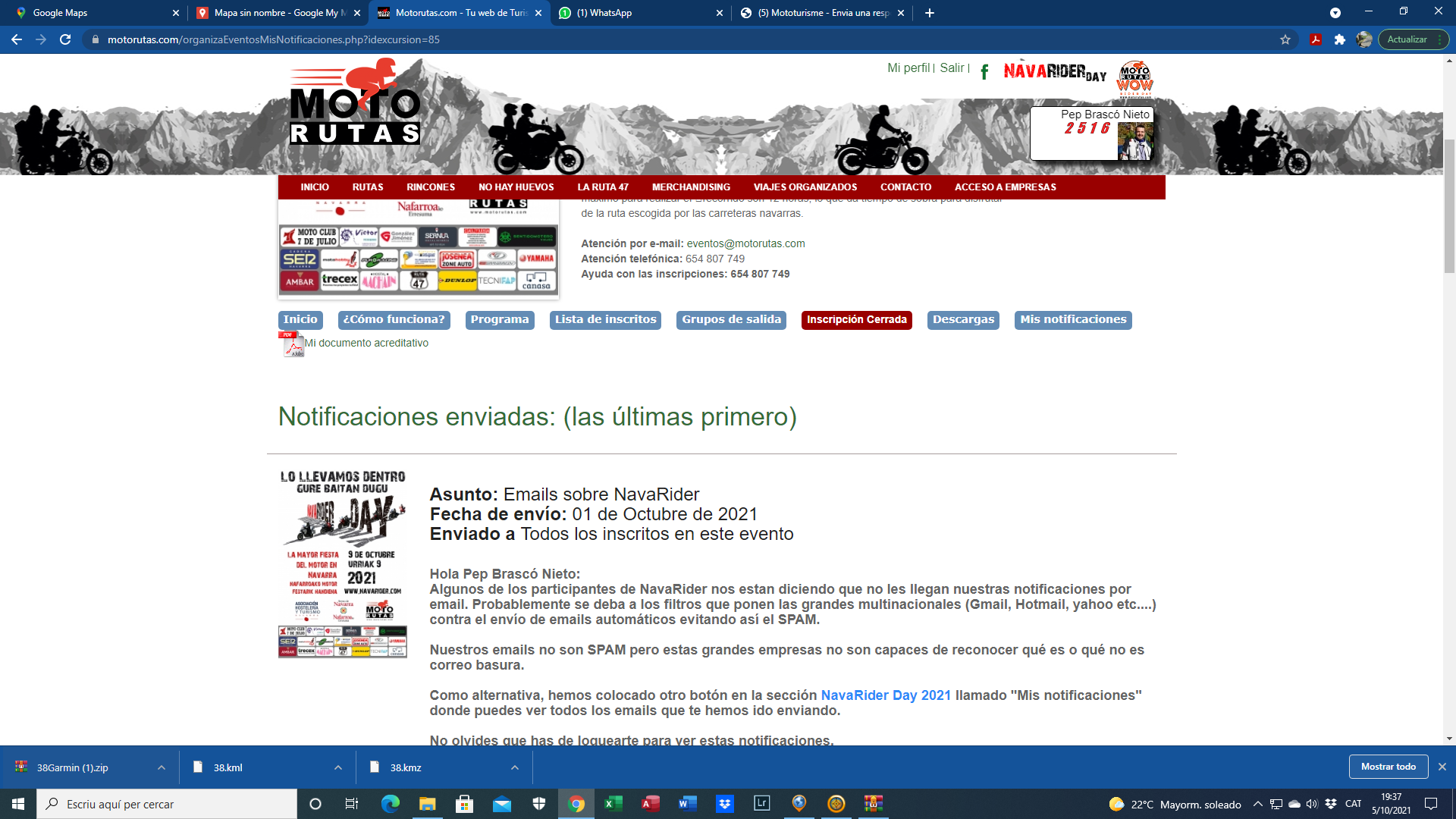Click the Moto Rutas main logo
The image size is (1456, 819).
coord(355,102)
